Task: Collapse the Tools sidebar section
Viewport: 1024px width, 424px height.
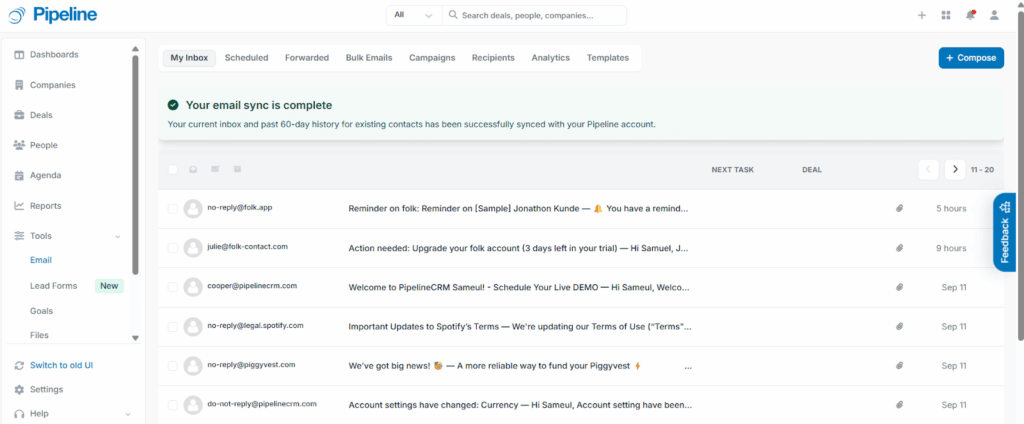Action: 118,236
